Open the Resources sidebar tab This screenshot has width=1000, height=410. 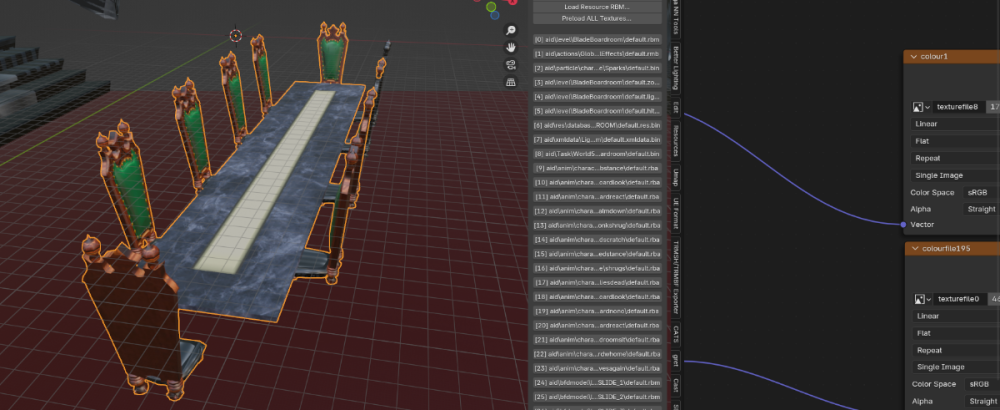point(675,143)
